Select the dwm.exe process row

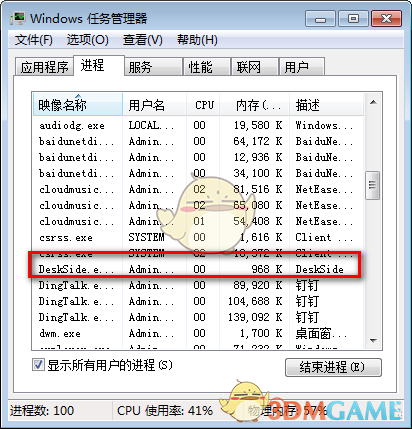198,333
